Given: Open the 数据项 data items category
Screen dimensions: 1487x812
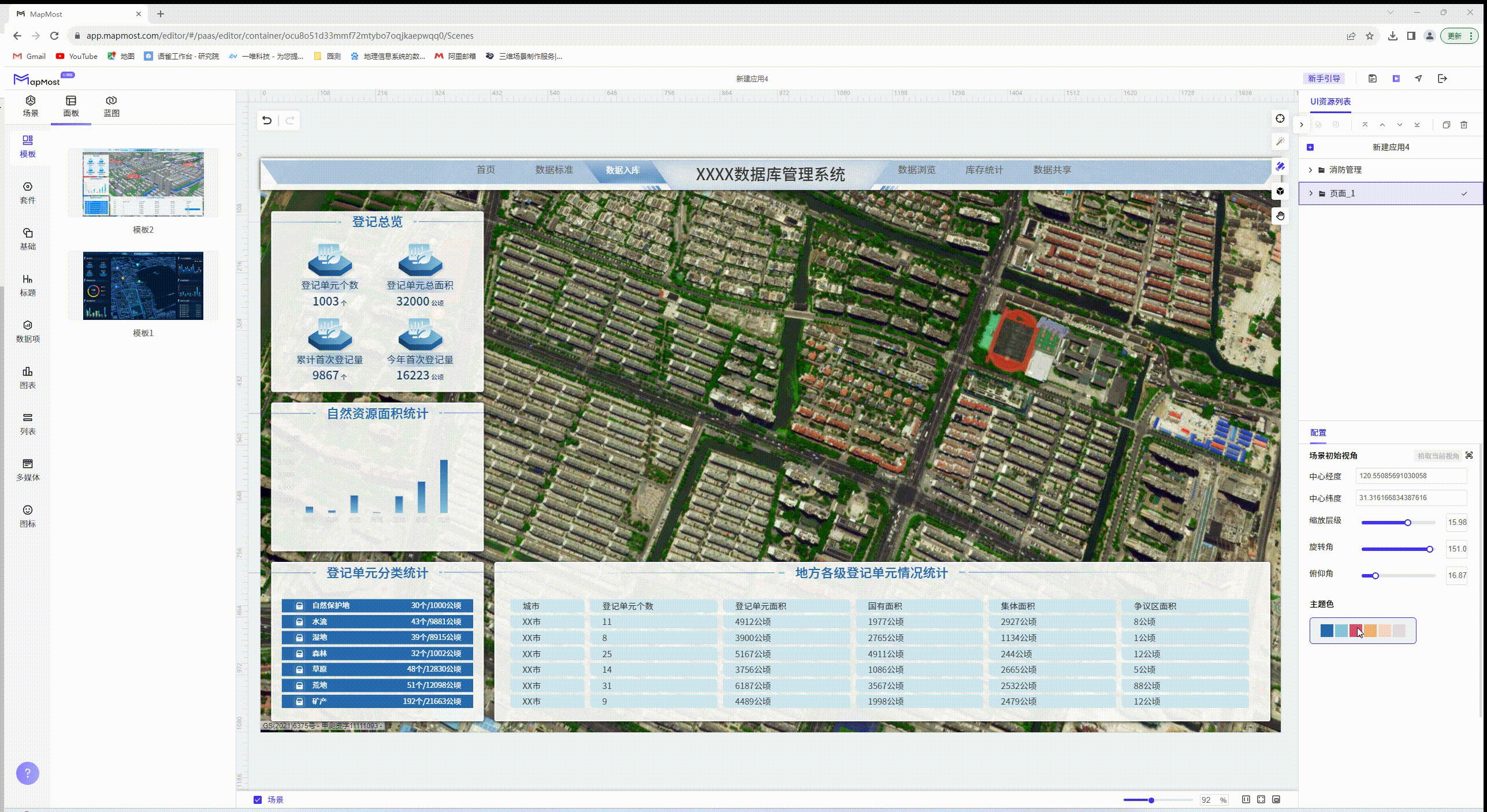Looking at the screenshot, I should point(28,331).
